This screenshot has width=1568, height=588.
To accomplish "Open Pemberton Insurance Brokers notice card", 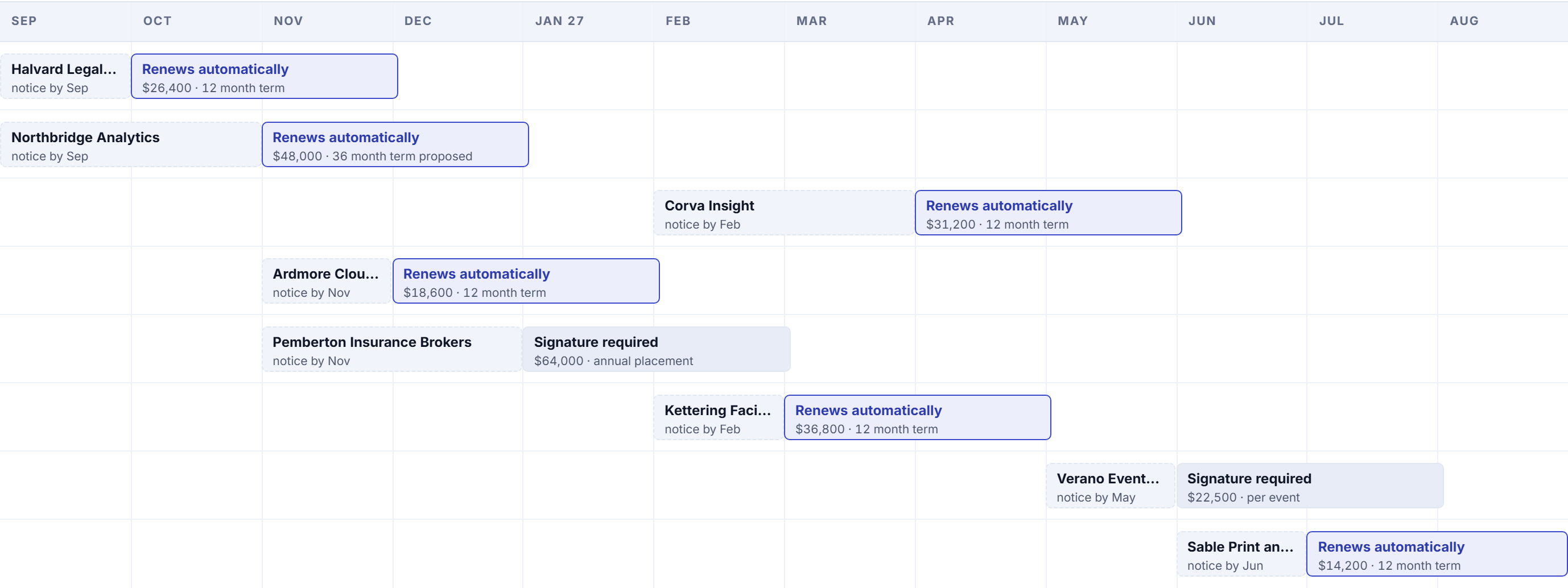I will pos(391,349).
